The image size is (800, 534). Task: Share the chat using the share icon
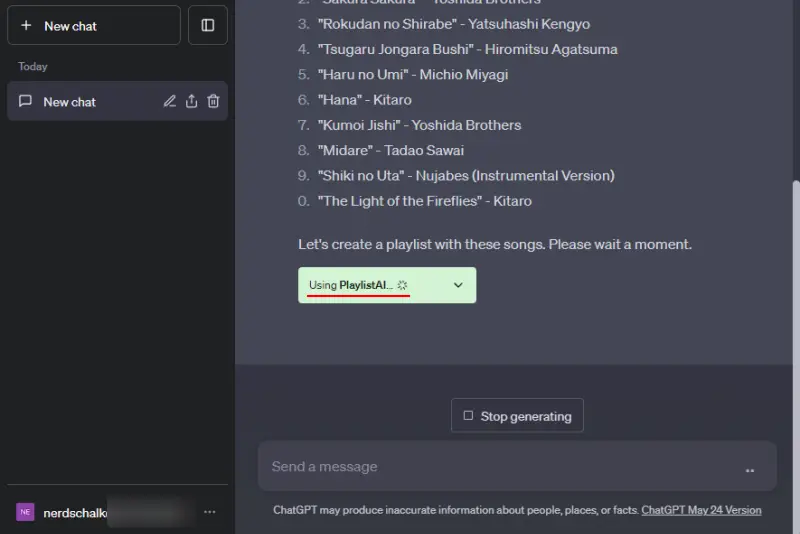tap(191, 101)
